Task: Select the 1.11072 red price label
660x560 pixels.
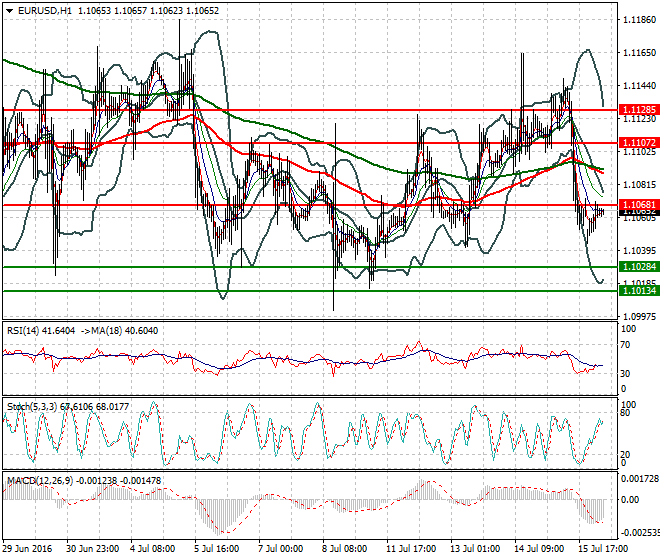Action: point(638,143)
